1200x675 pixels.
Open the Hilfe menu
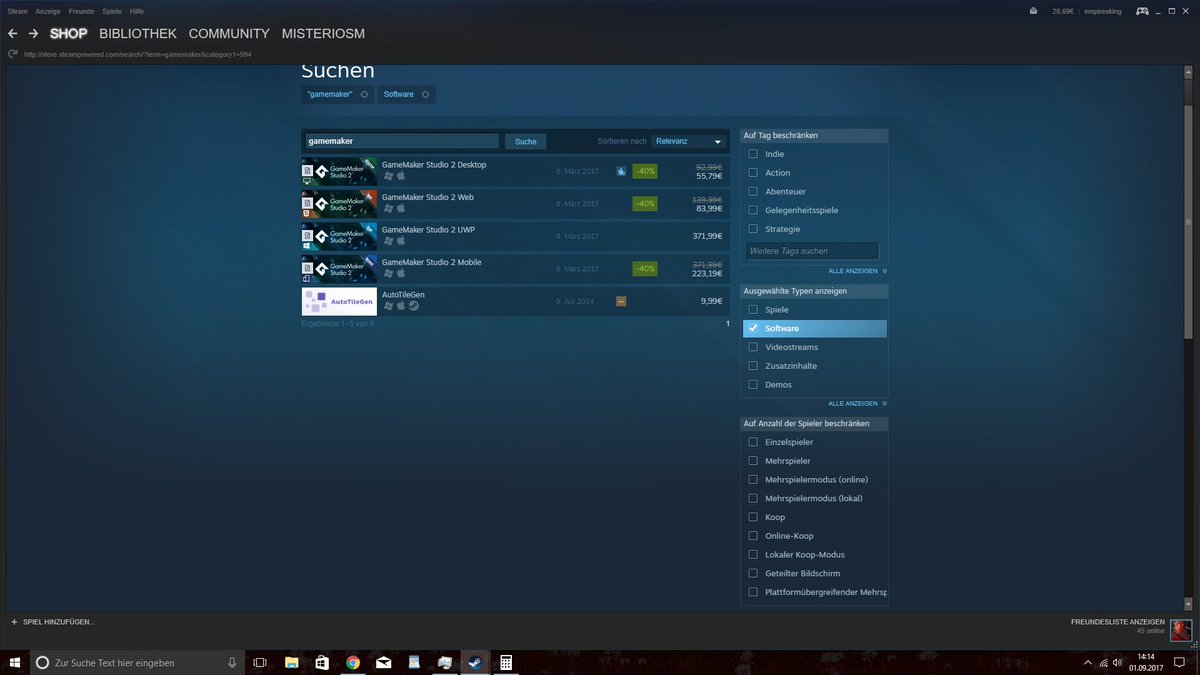click(x=137, y=11)
